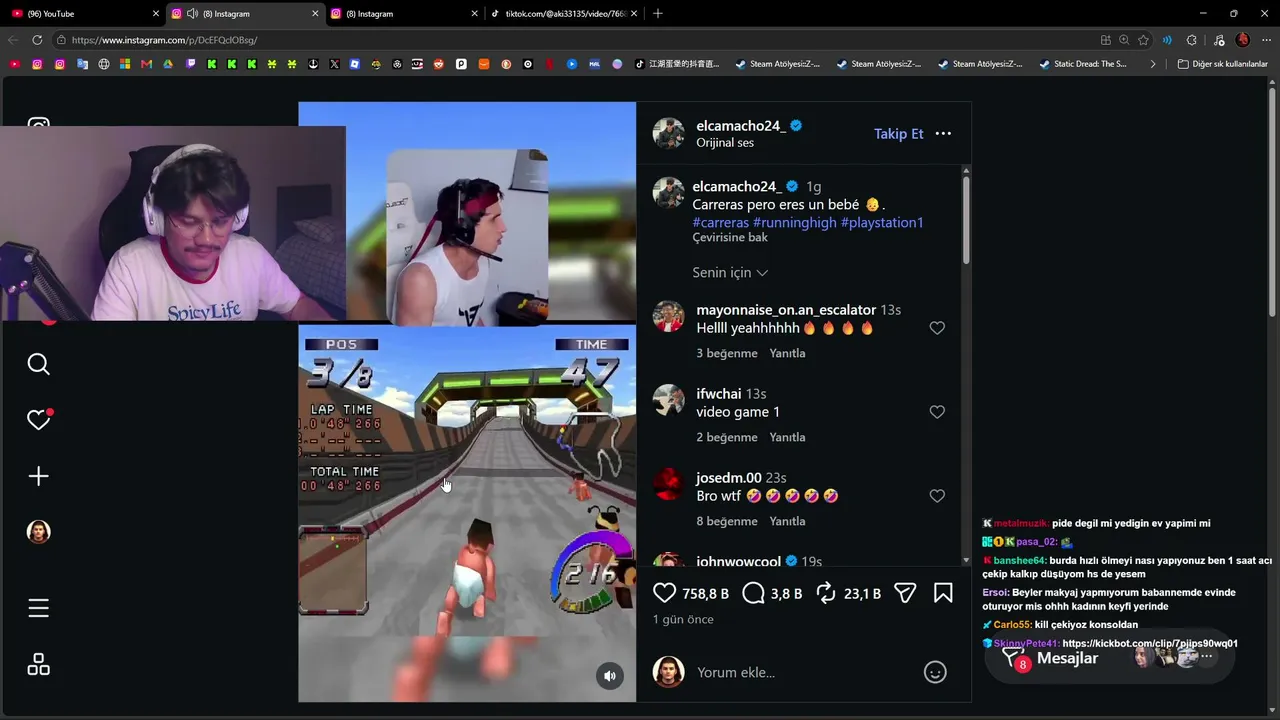Reply to ifwchai's comment
The height and width of the screenshot is (720, 1280).
tap(787, 437)
